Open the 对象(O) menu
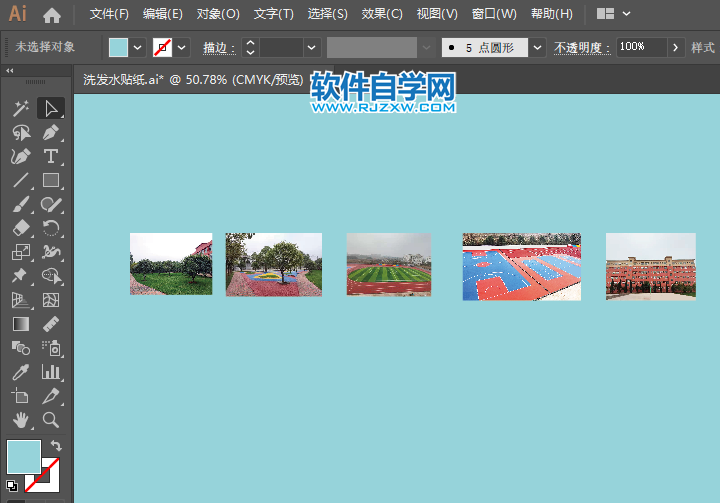The width and height of the screenshot is (720, 503). tap(218, 14)
